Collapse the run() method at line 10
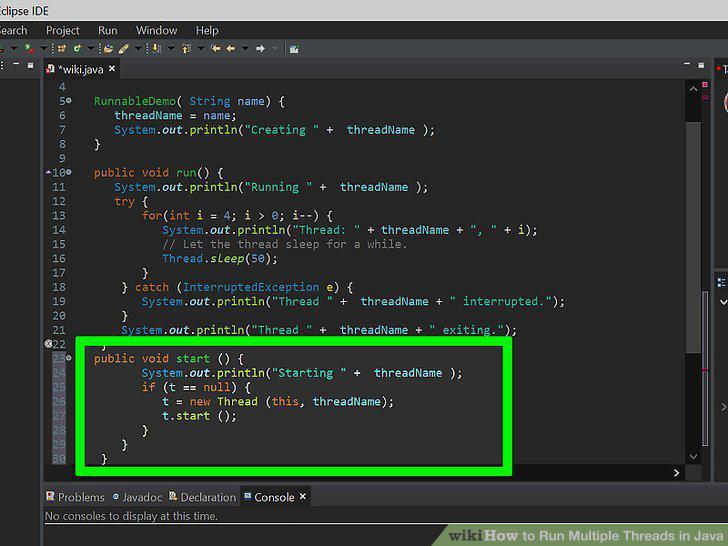 click(x=69, y=172)
